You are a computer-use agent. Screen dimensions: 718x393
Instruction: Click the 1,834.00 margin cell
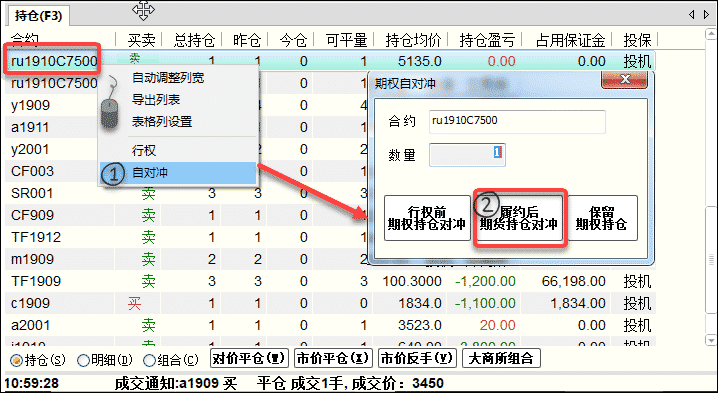578,303
